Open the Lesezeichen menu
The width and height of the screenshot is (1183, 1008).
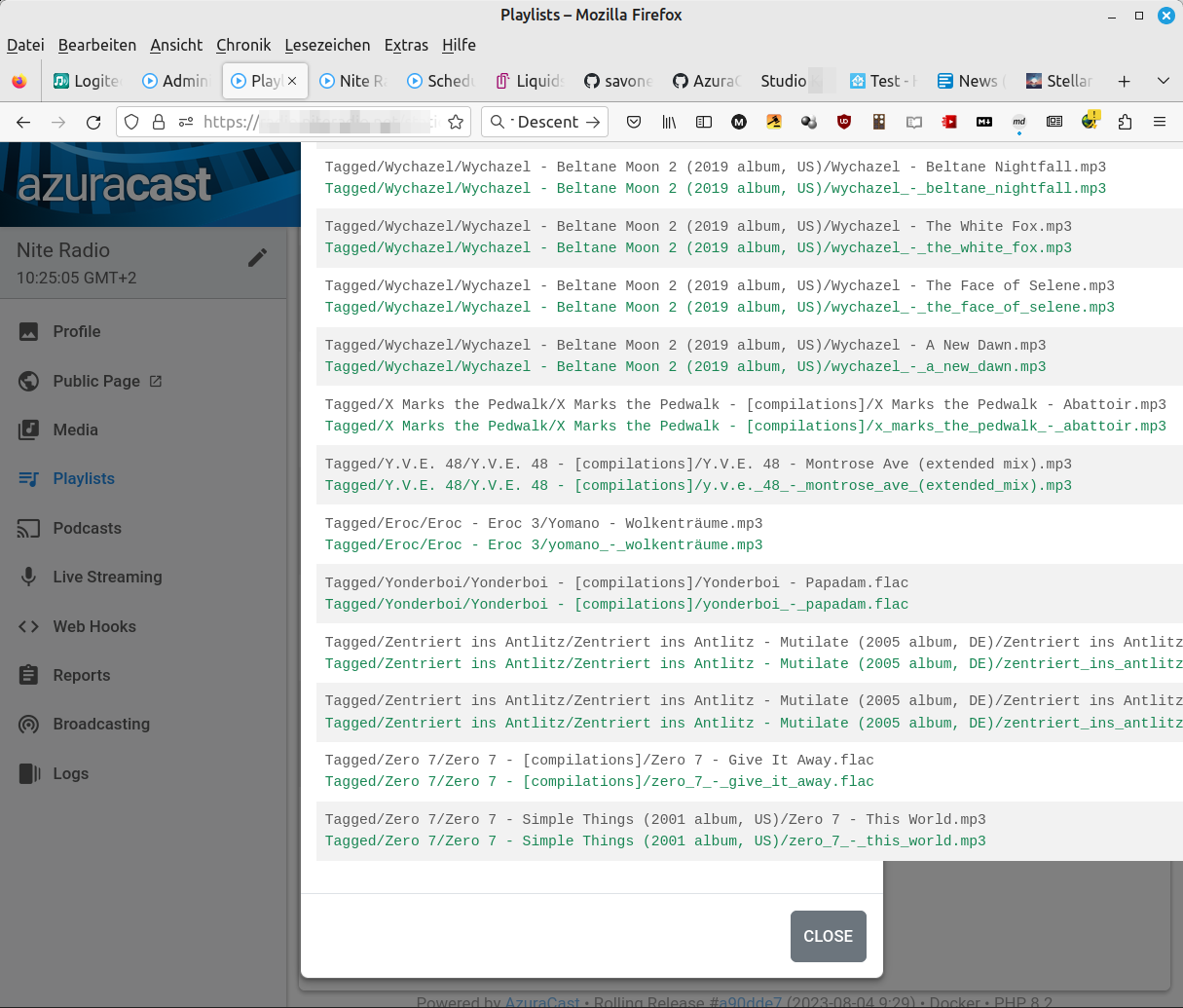click(x=327, y=45)
